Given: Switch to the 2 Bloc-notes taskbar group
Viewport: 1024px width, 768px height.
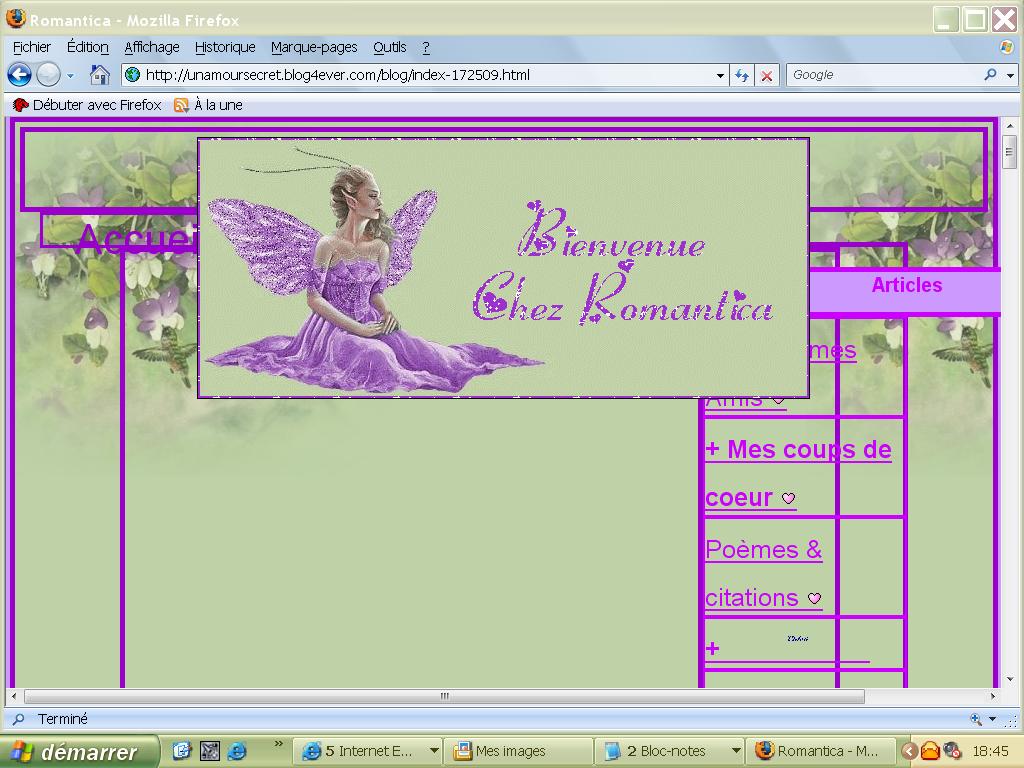Looking at the screenshot, I should (x=670, y=751).
